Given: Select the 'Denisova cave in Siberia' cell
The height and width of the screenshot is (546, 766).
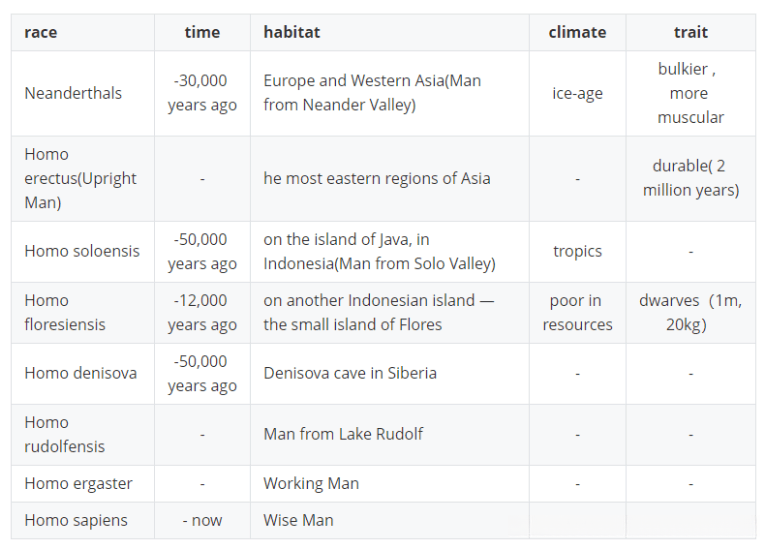Looking at the screenshot, I should coord(350,373).
